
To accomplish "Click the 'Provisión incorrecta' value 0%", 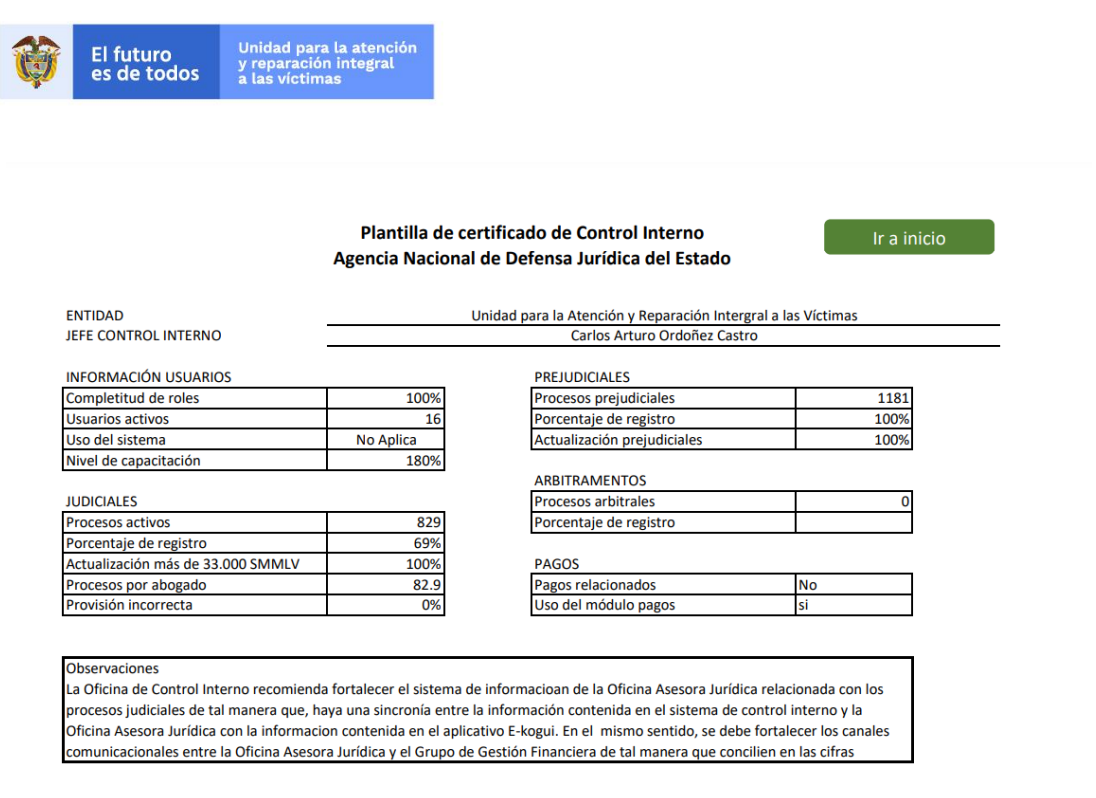I will [386, 605].
